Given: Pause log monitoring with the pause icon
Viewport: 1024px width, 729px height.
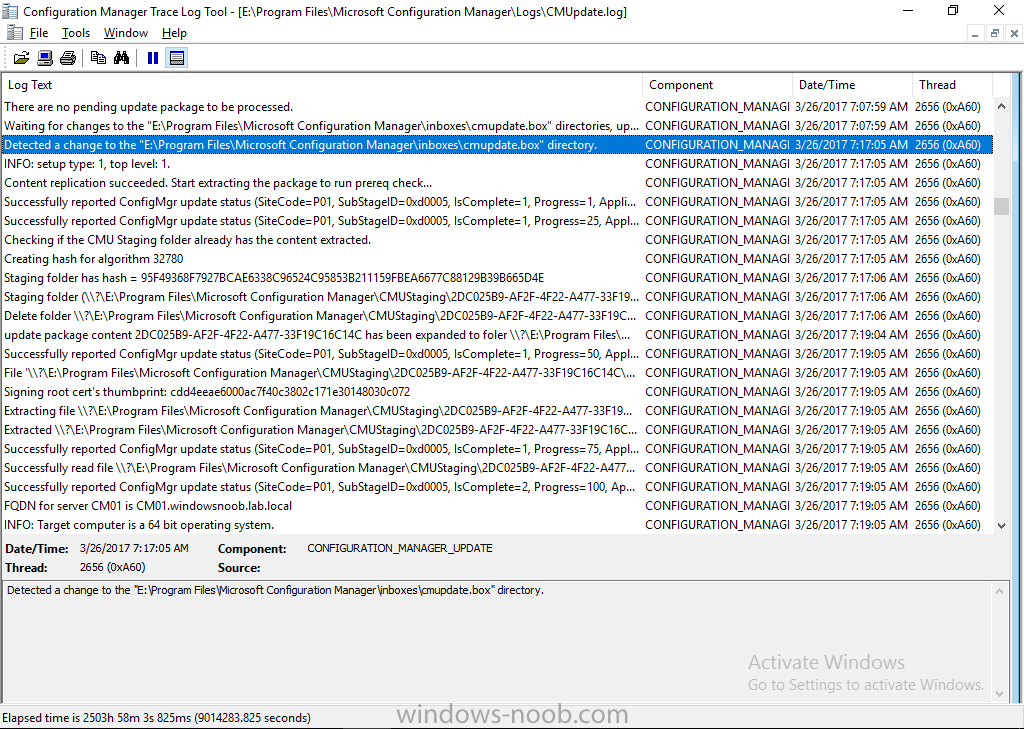Looking at the screenshot, I should [x=153, y=58].
